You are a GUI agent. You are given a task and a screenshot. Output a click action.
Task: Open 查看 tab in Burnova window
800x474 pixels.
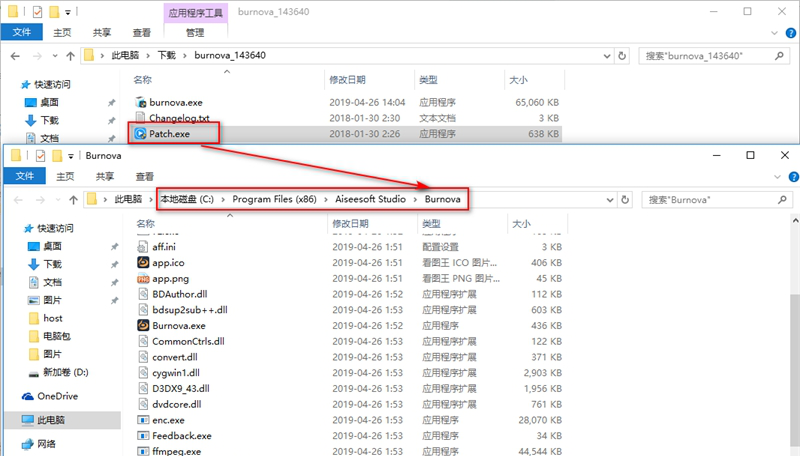coord(144,177)
